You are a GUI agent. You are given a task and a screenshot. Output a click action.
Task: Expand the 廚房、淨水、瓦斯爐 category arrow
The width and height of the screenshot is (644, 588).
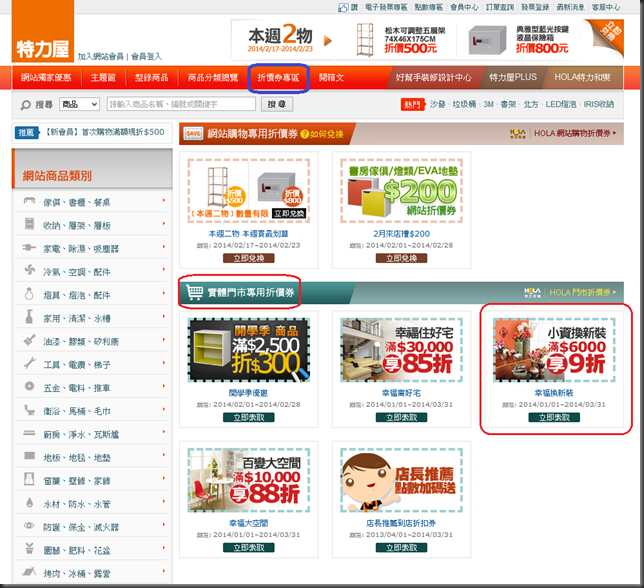click(163, 432)
